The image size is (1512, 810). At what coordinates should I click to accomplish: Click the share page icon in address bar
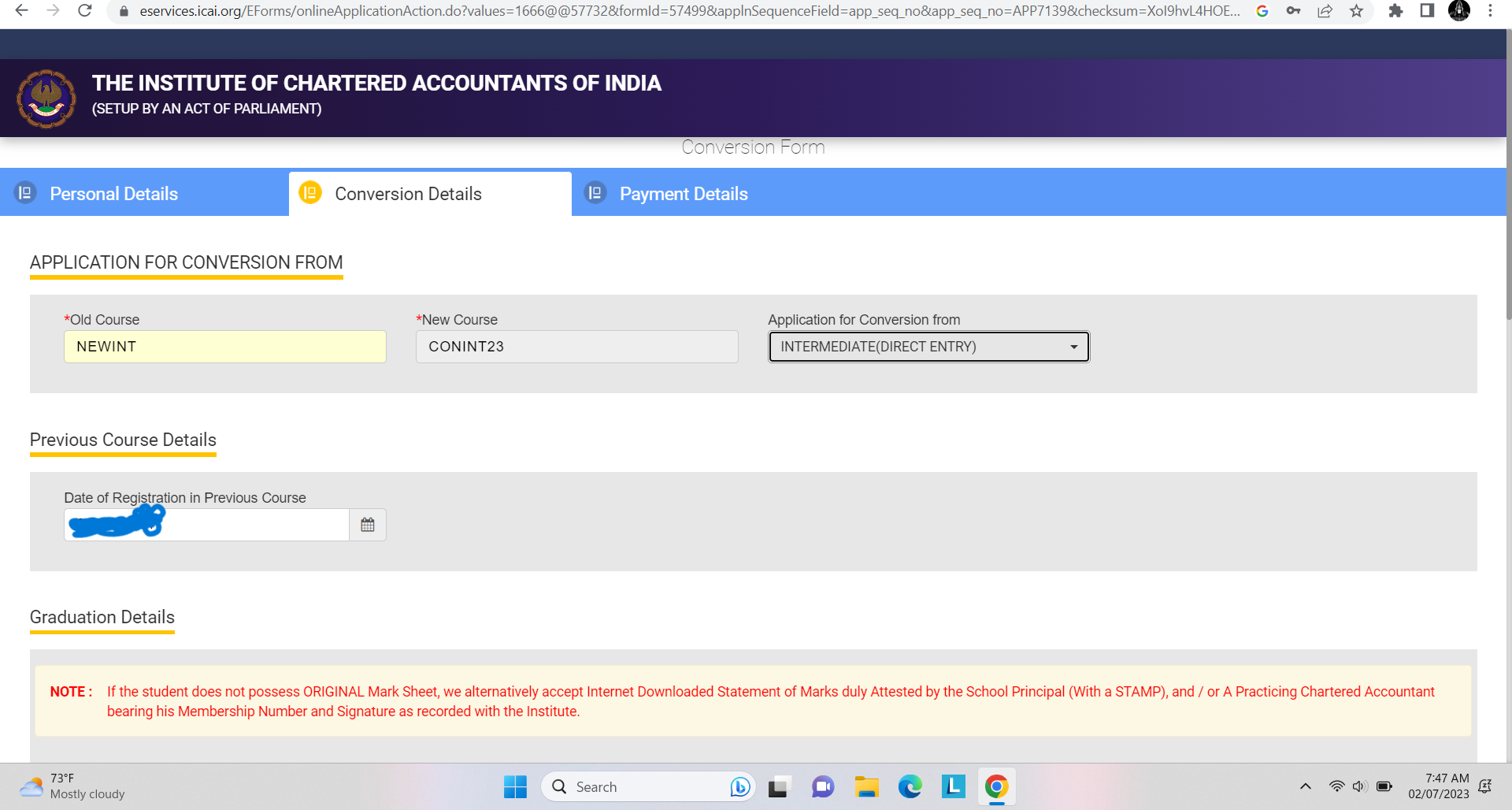(x=1325, y=11)
